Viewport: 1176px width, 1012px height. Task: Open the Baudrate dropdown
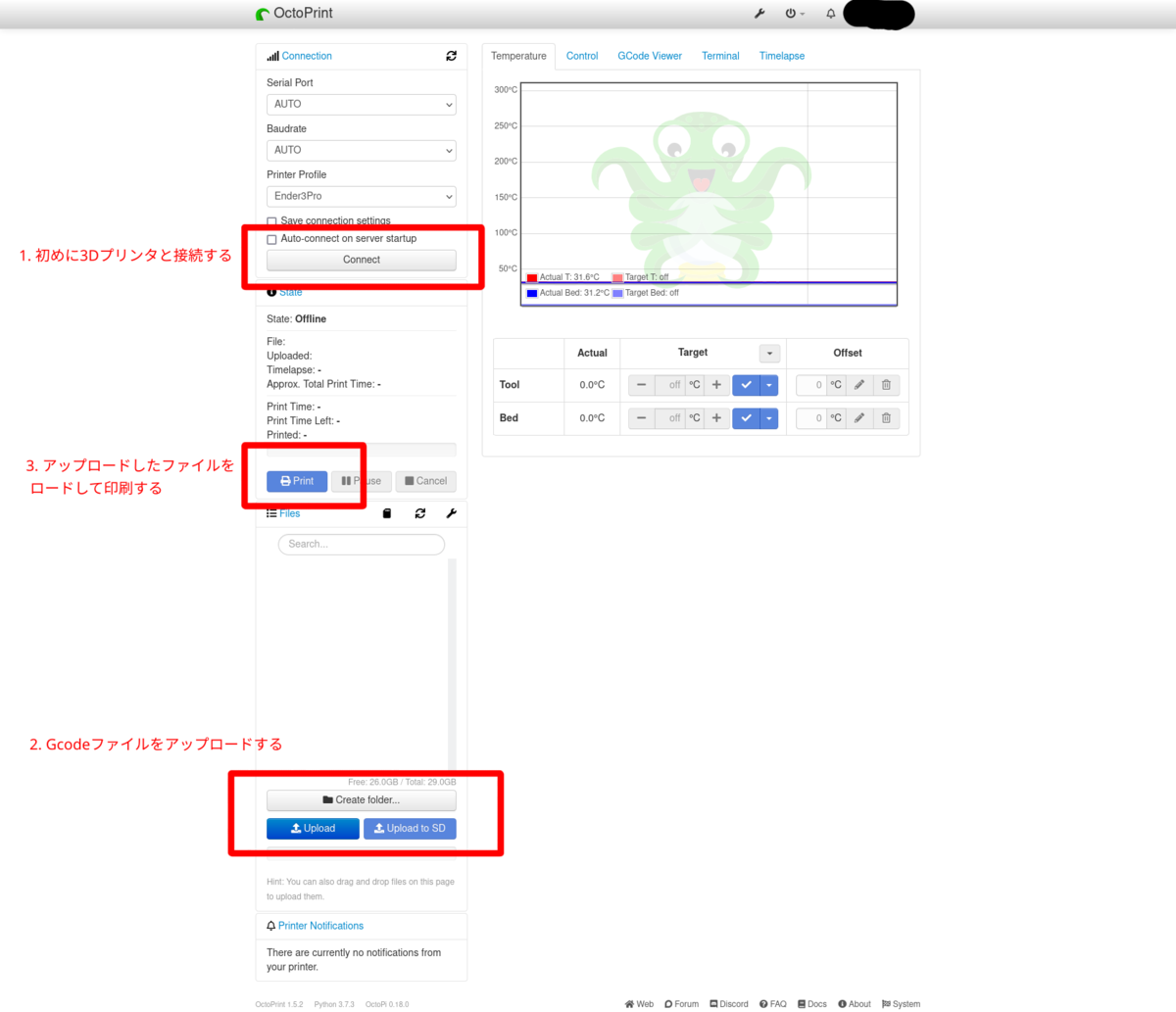362,150
